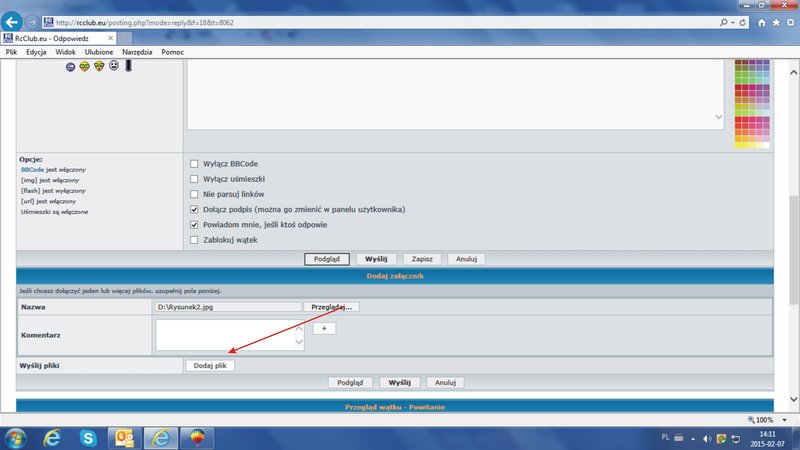This screenshot has height=450, width=800.
Task: Open pinned Internet Explorer taskbar icon
Action: pos(52,438)
